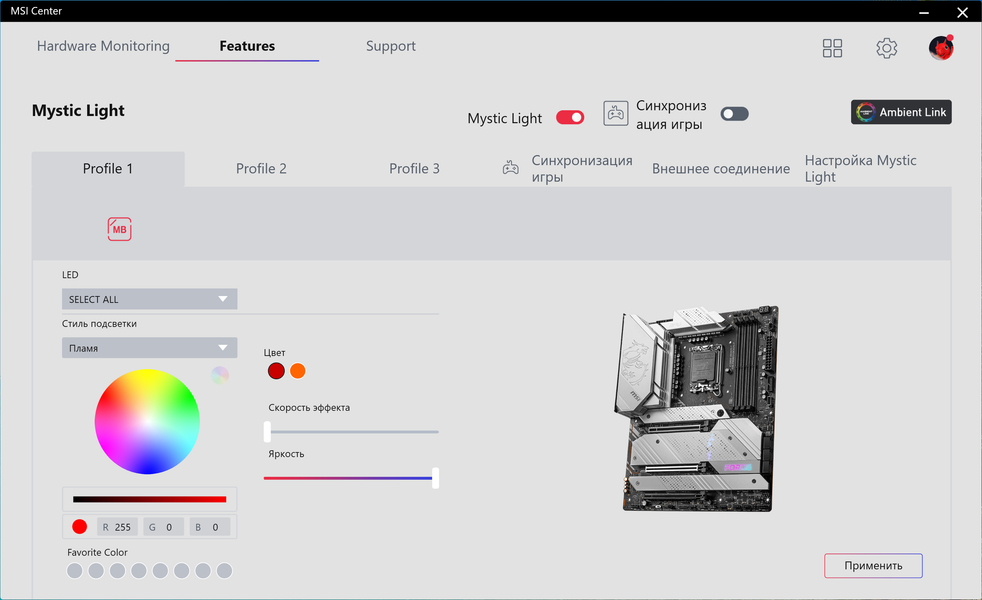Select the seventh Favorite Color slot
Screen dimensions: 982x600
click(203, 571)
